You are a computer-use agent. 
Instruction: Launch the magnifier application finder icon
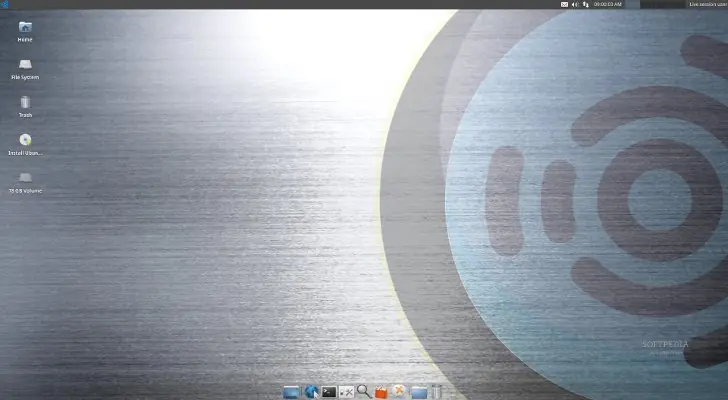[x=364, y=392]
